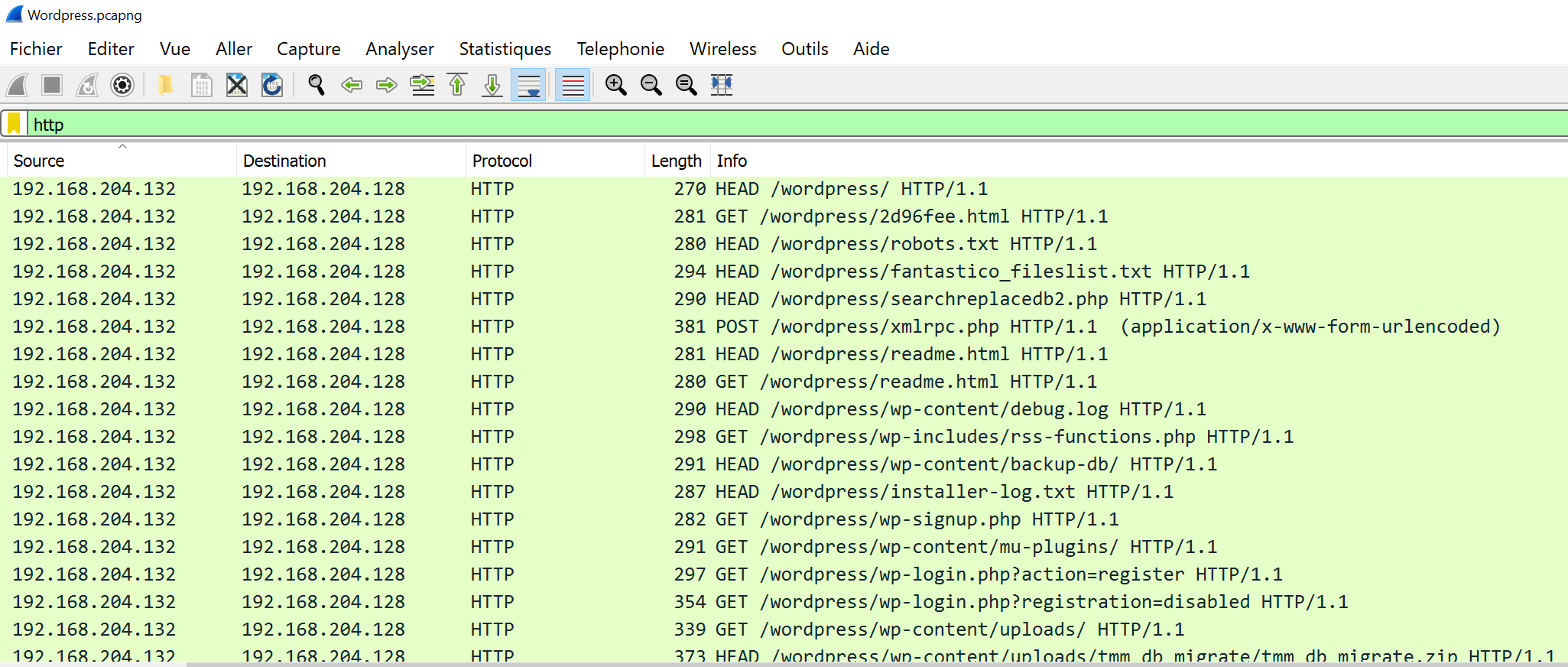Sort by the Destination column header
1568x667 pixels.
(351, 161)
